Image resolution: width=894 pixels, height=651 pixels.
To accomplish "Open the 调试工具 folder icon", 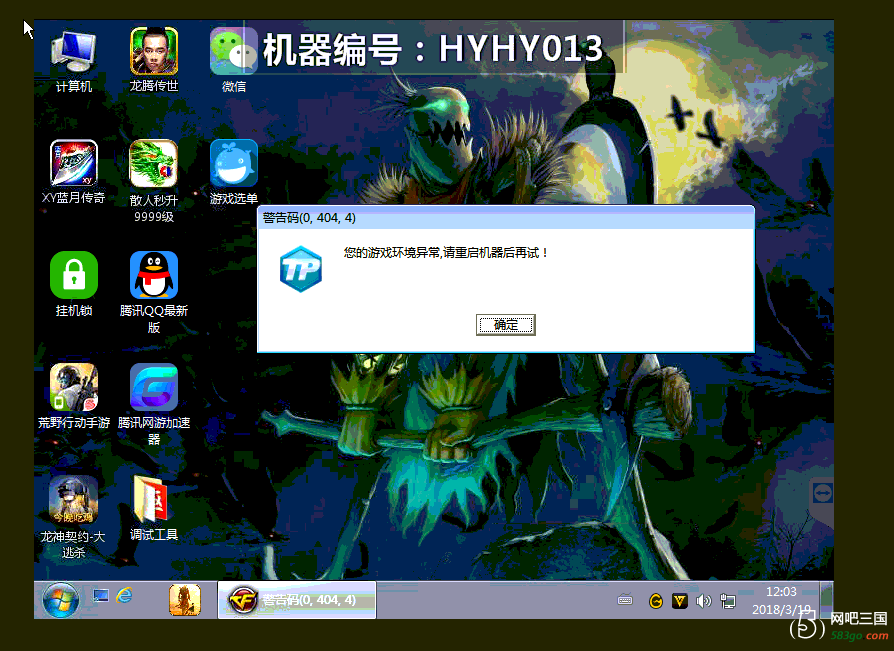I will pyautogui.click(x=153, y=508).
